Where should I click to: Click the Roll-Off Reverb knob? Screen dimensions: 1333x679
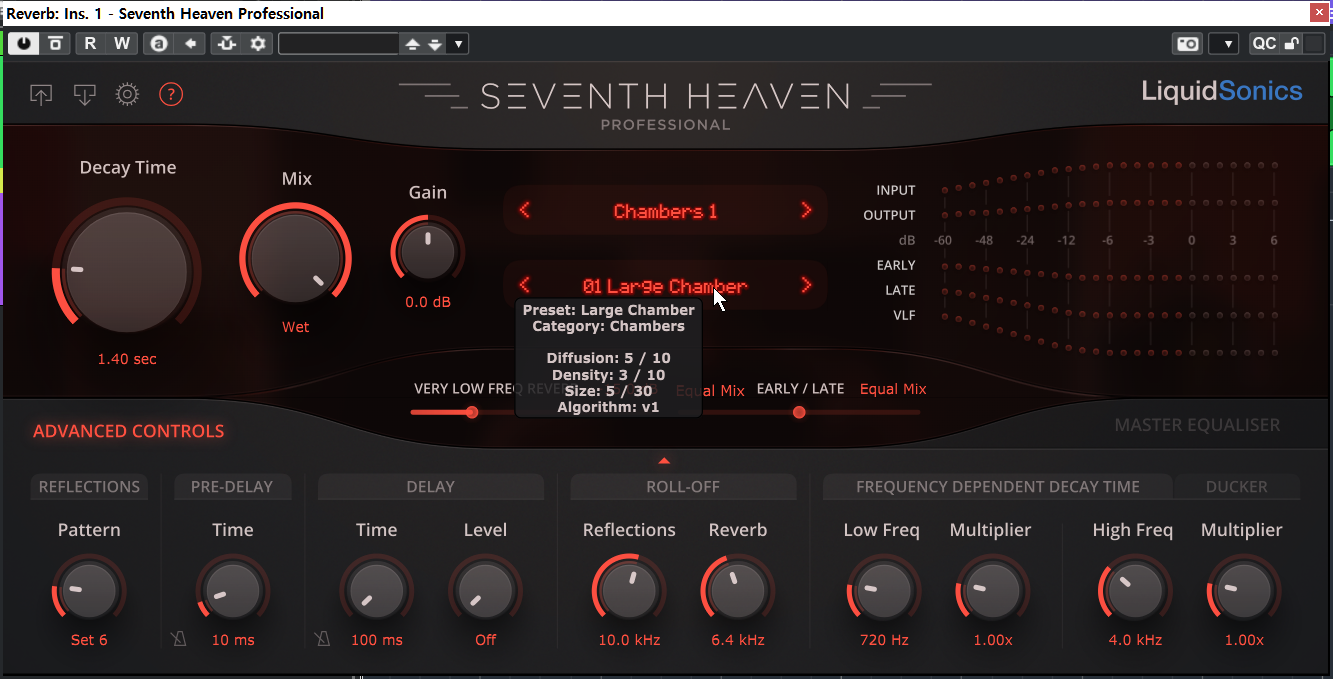point(738,590)
